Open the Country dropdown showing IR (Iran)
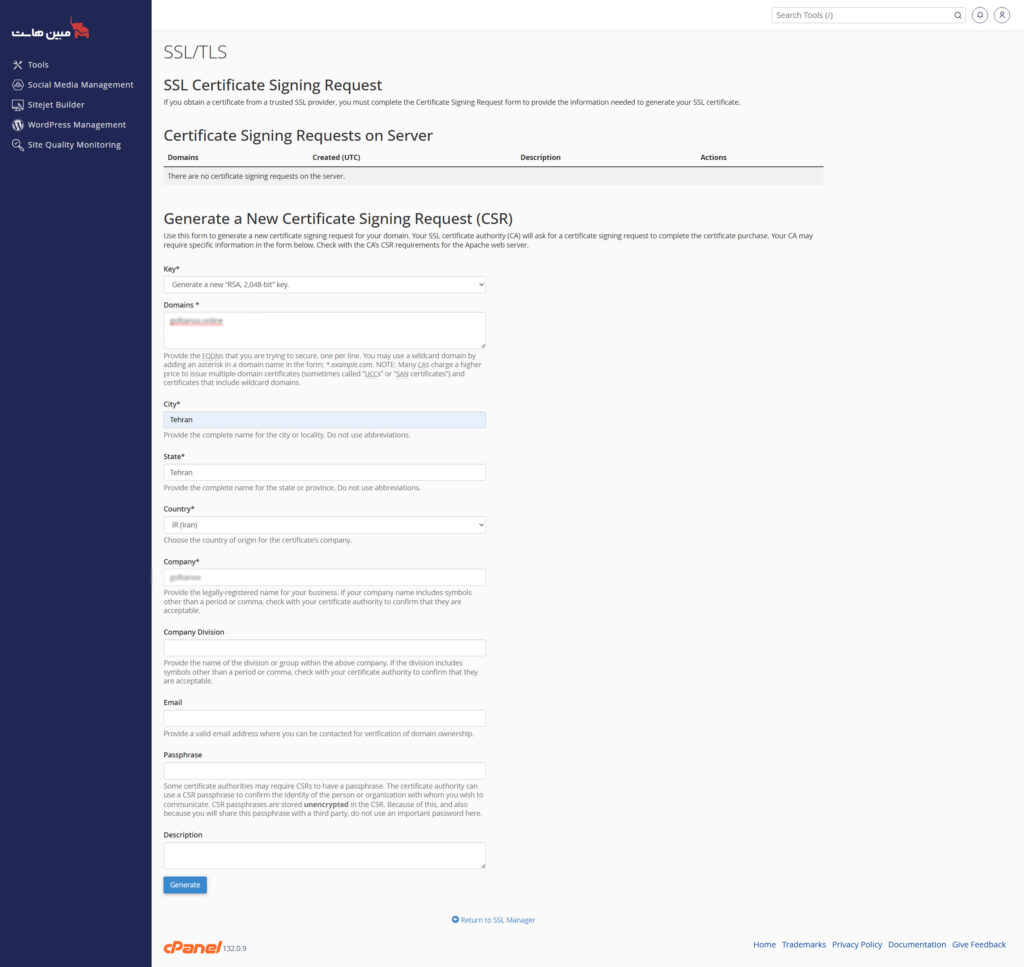1024x967 pixels. pyautogui.click(x=324, y=525)
